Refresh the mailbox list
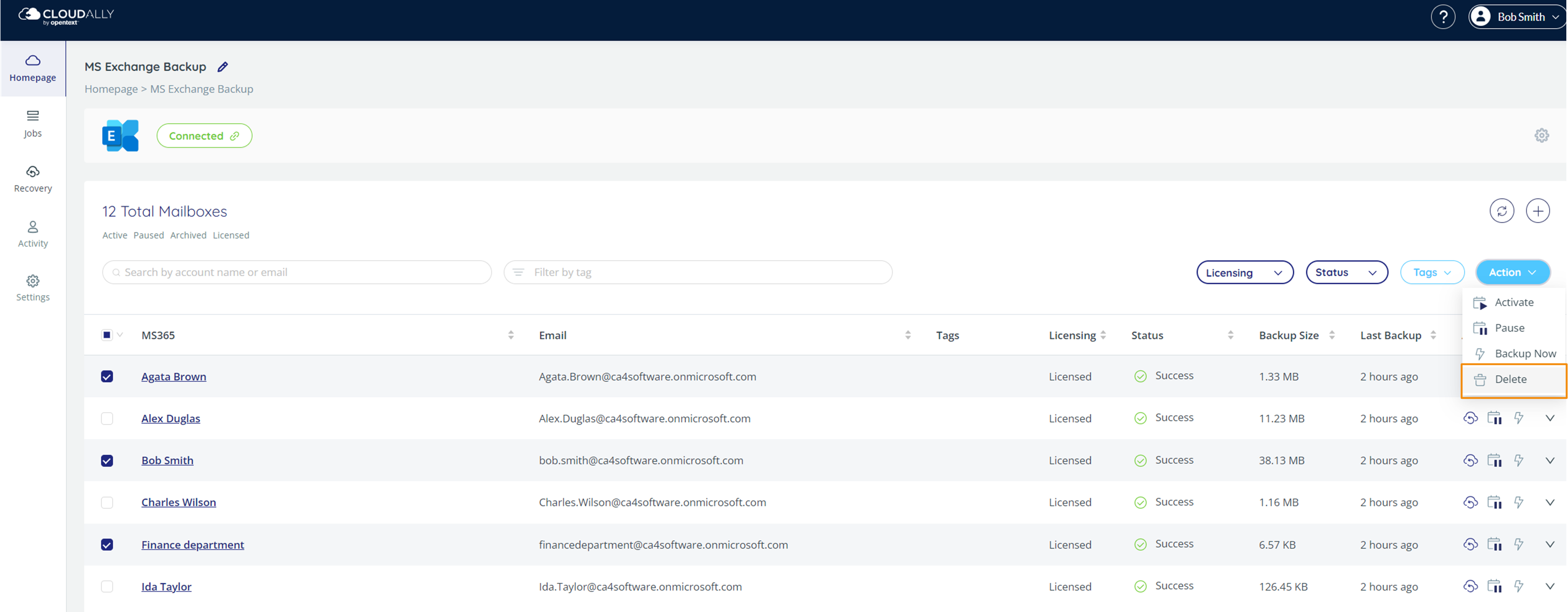The width and height of the screenshot is (1568, 612). point(1502,211)
